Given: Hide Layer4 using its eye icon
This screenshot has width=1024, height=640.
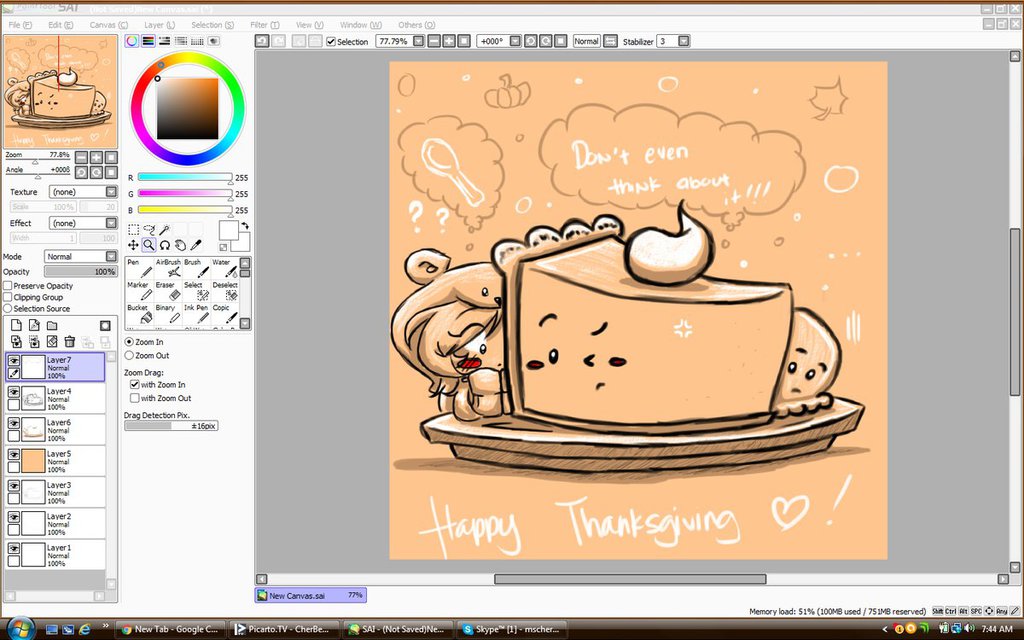Looking at the screenshot, I should click(x=14, y=391).
